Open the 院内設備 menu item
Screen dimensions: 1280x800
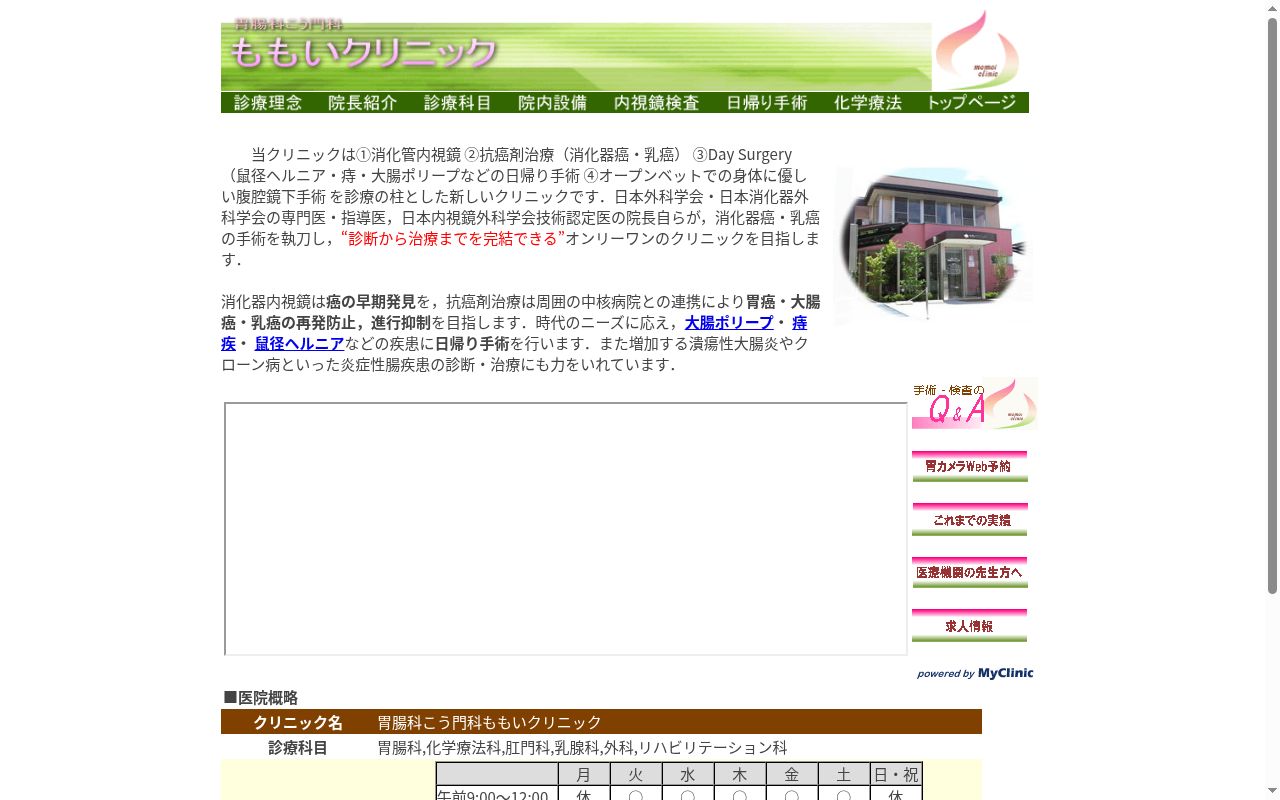point(553,103)
